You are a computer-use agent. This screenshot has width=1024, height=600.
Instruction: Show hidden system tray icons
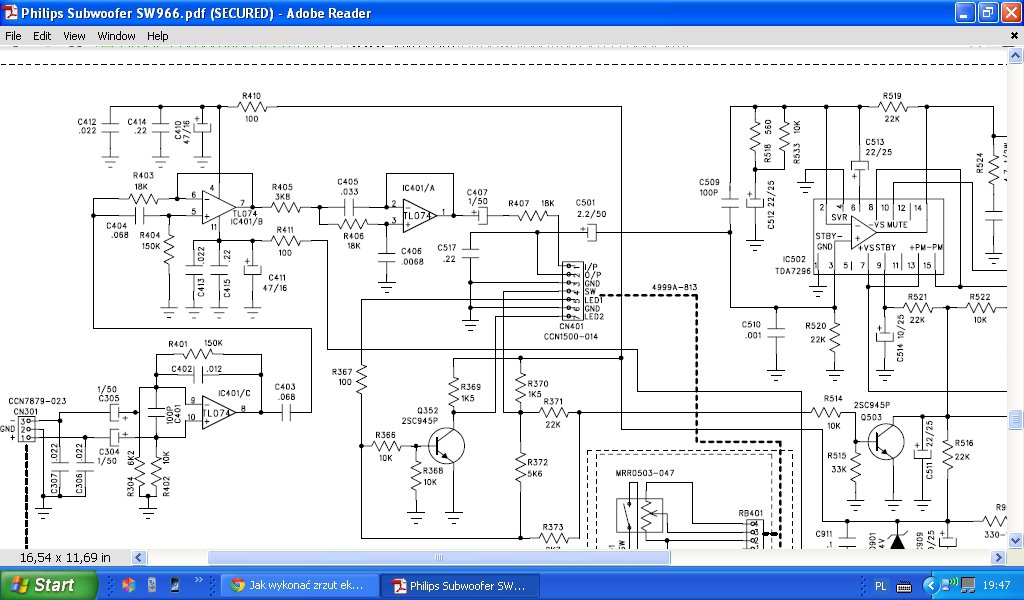931,585
